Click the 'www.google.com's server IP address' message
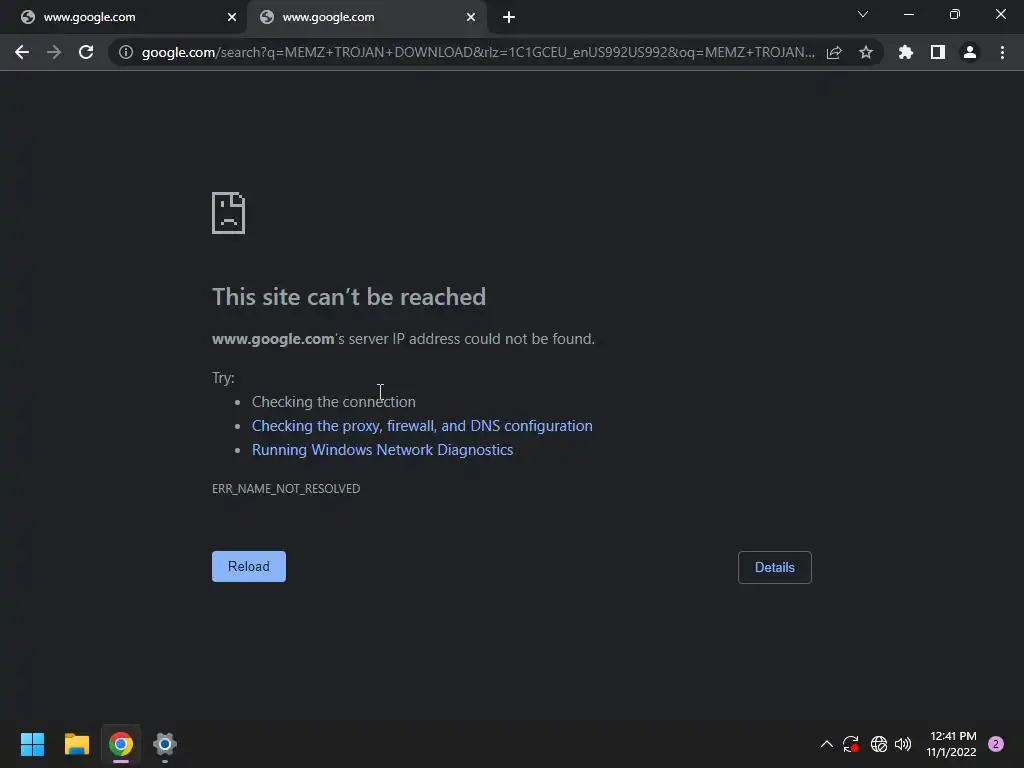This screenshot has width=1024, height=768. (404, 339)
